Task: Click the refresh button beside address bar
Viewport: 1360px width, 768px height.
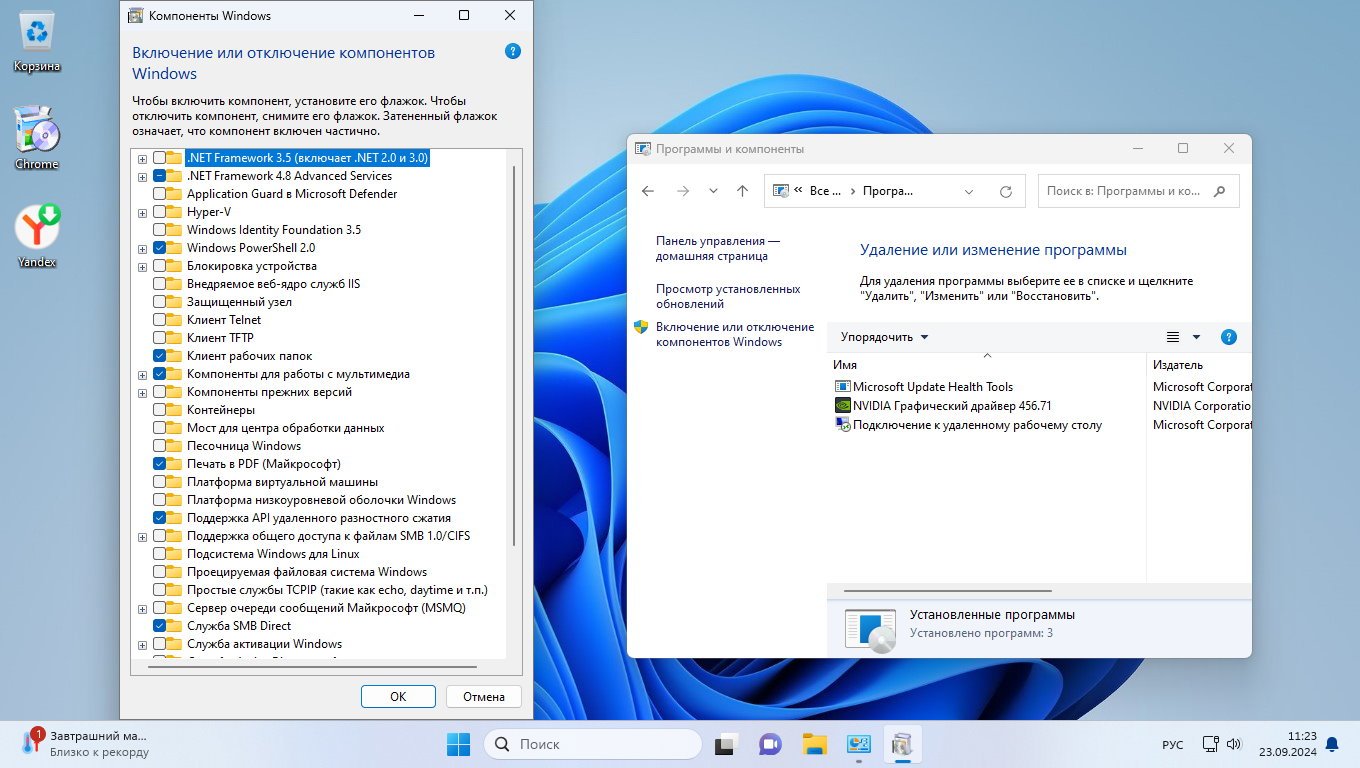Action: tap(1006, 191)
